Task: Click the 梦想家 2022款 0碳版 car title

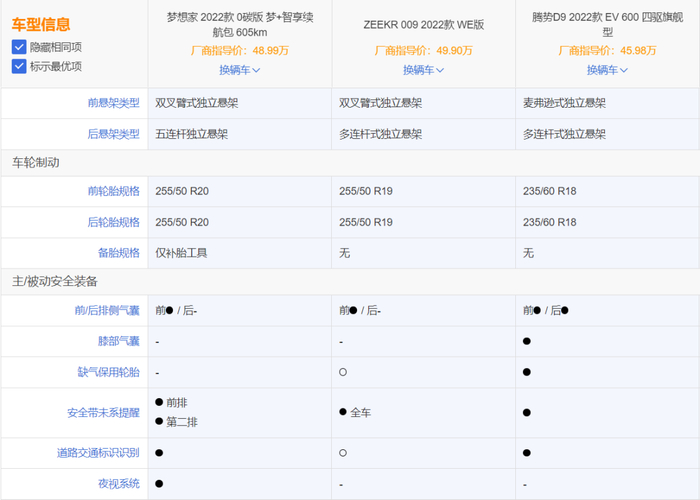Action: coord(240,25)
